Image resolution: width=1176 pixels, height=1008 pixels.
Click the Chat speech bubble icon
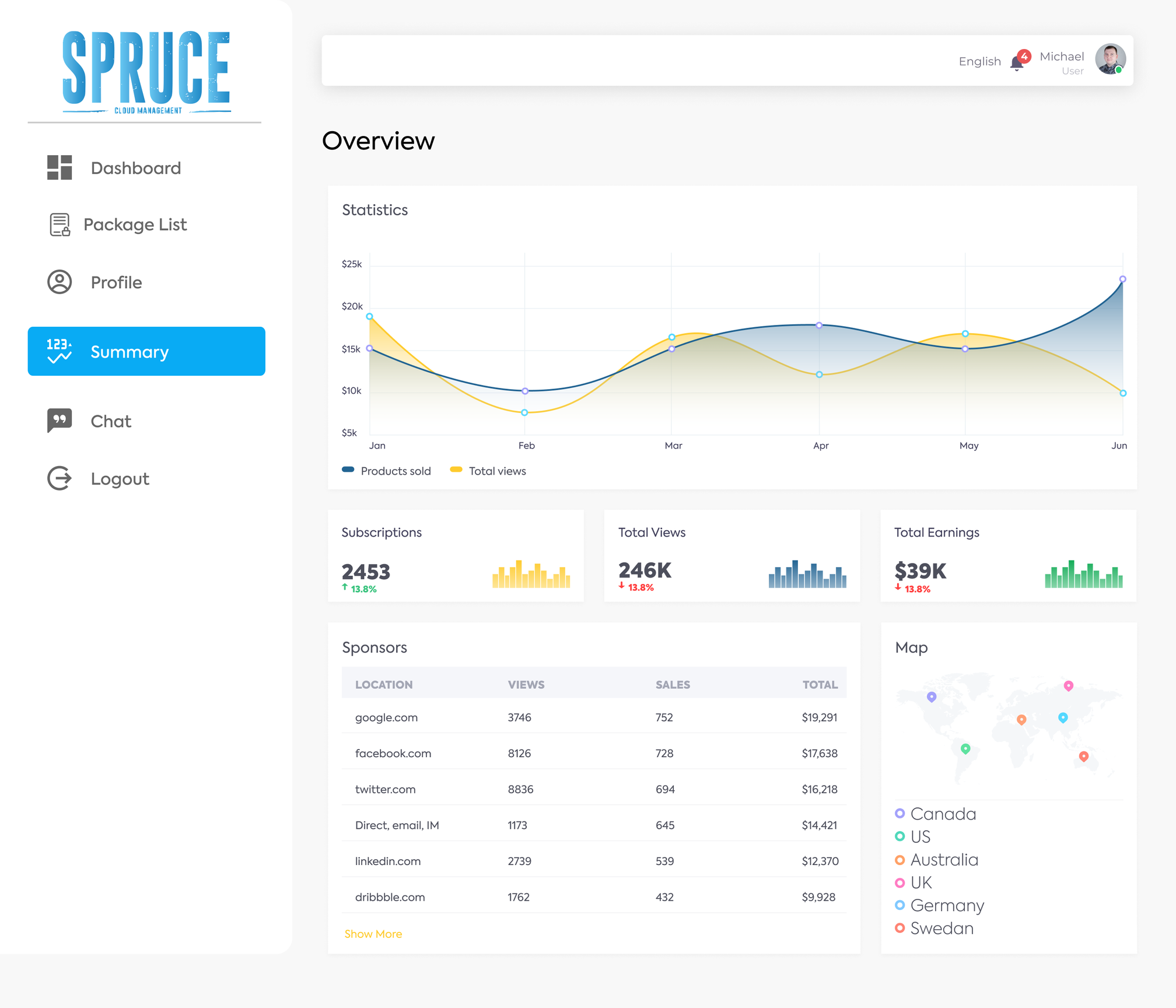pyautogui.click(x=60, y=421)
